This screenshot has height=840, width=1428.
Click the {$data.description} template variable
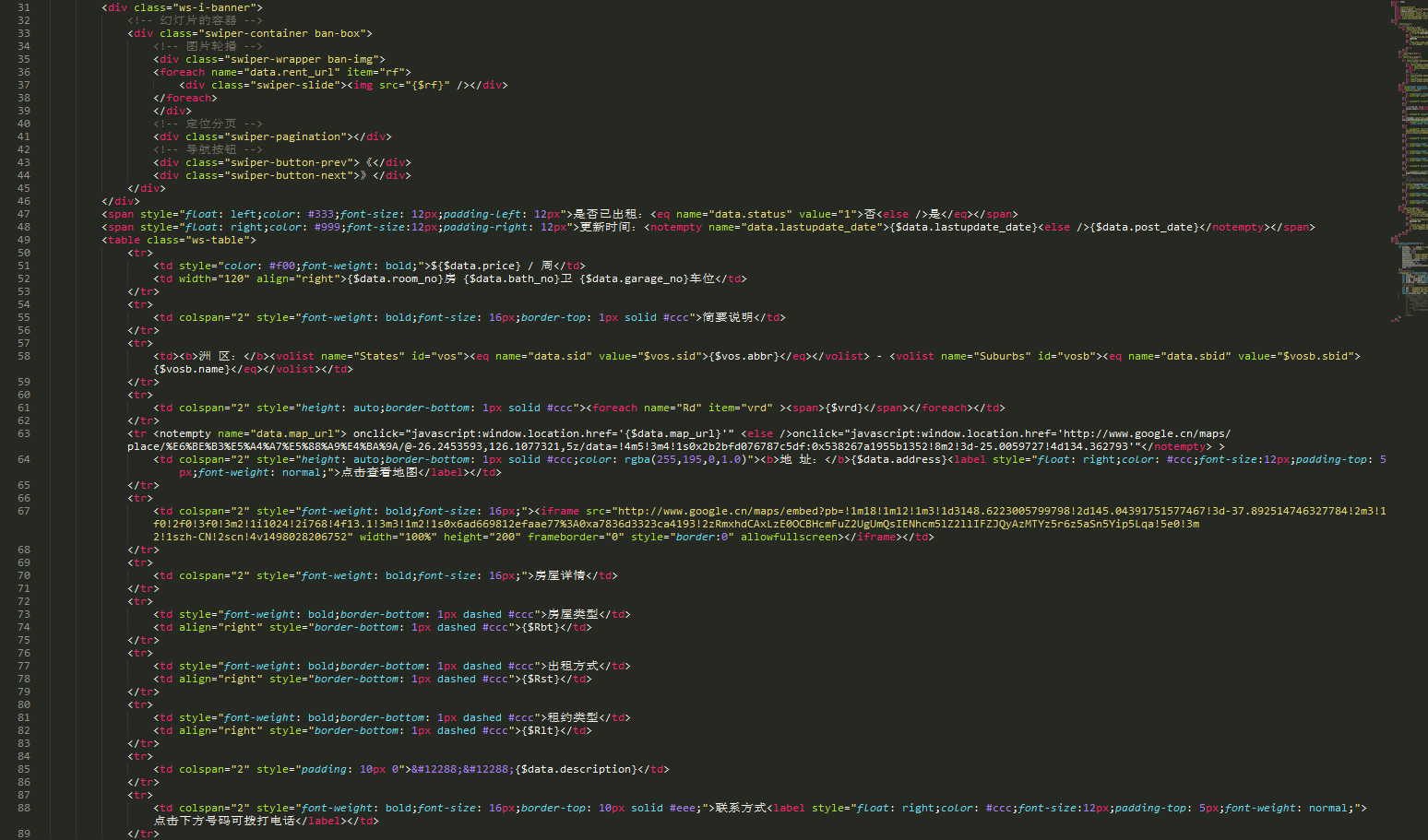(x=576, y=769)
